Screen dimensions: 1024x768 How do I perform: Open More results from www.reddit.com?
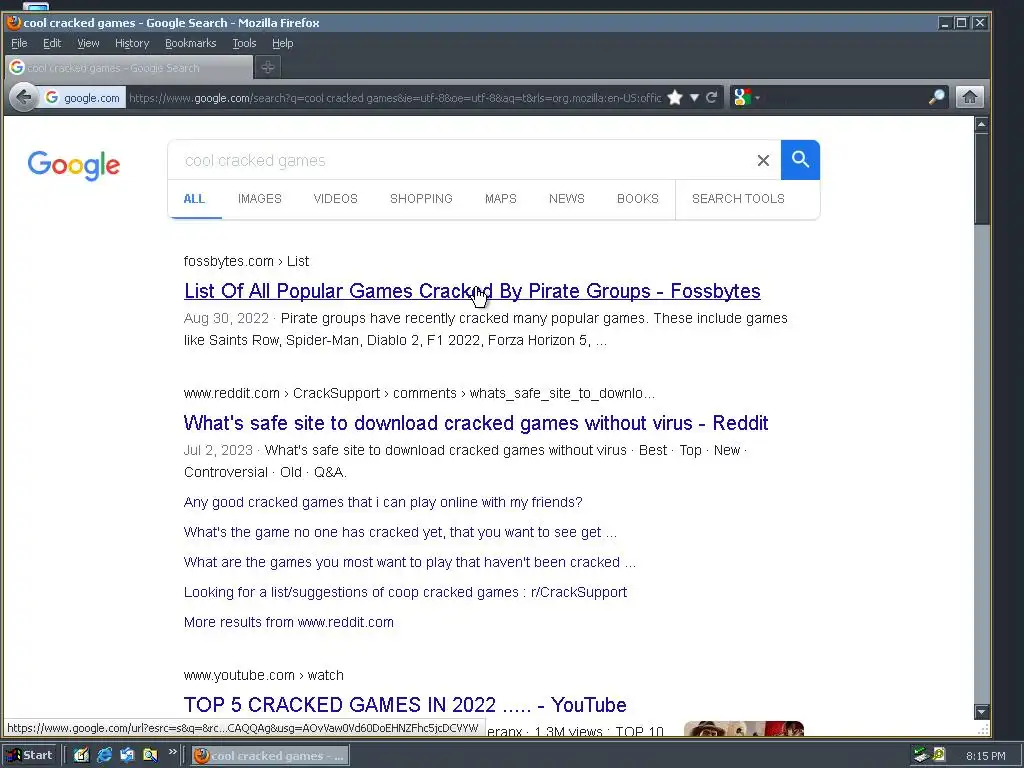point(289,622)
